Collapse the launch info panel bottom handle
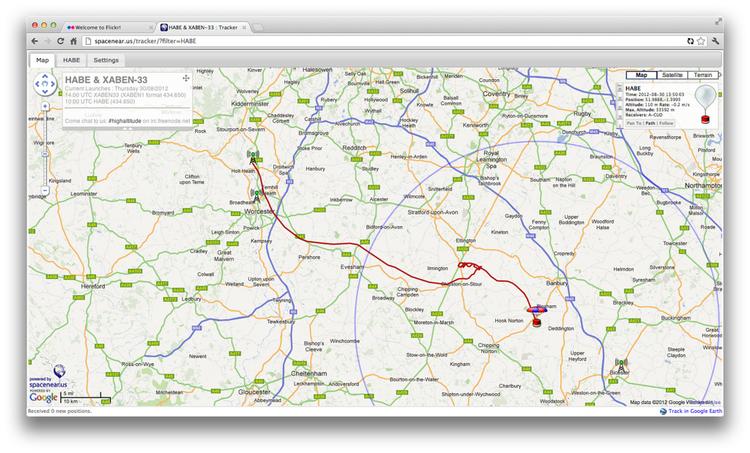The image size is (750, 453). (127, 127)
